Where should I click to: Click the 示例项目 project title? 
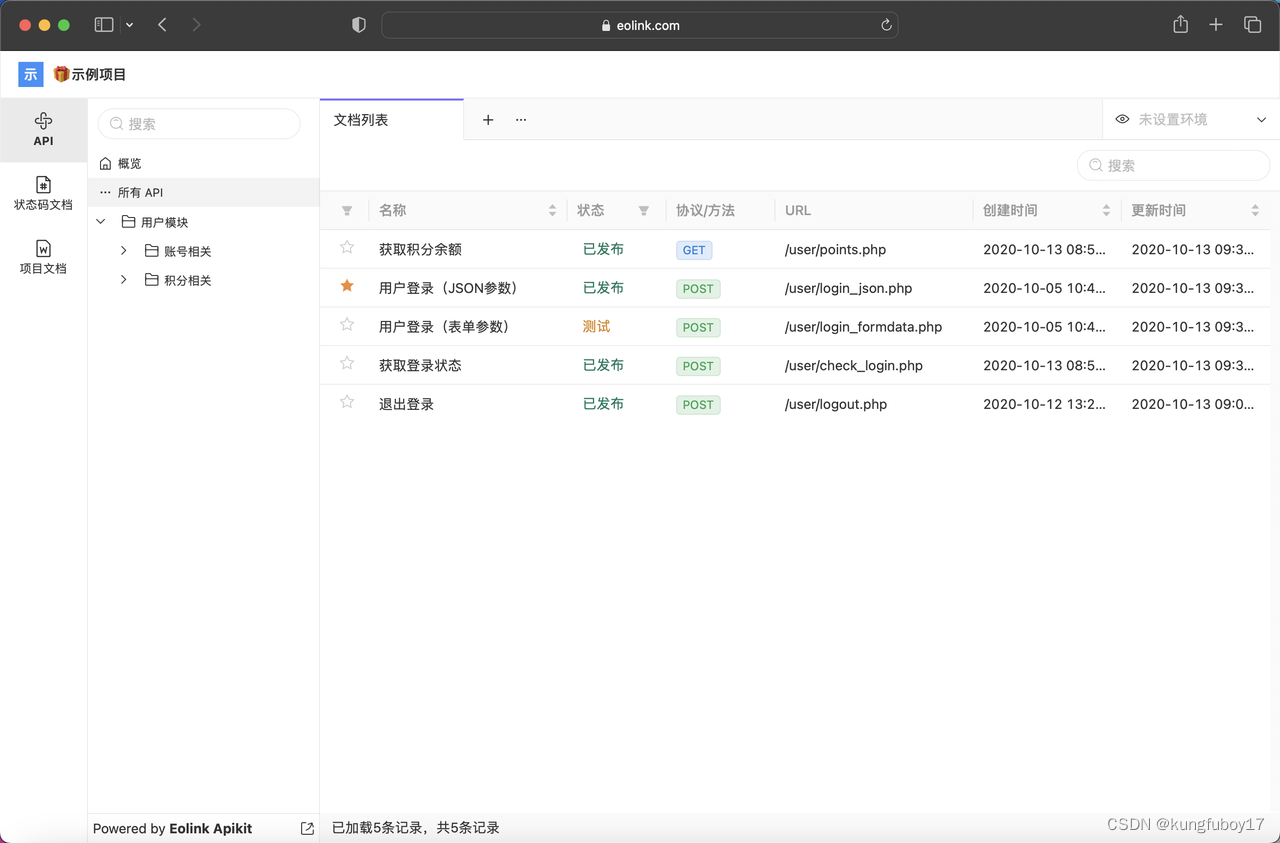pyautogui.click(x=98, y=74)
